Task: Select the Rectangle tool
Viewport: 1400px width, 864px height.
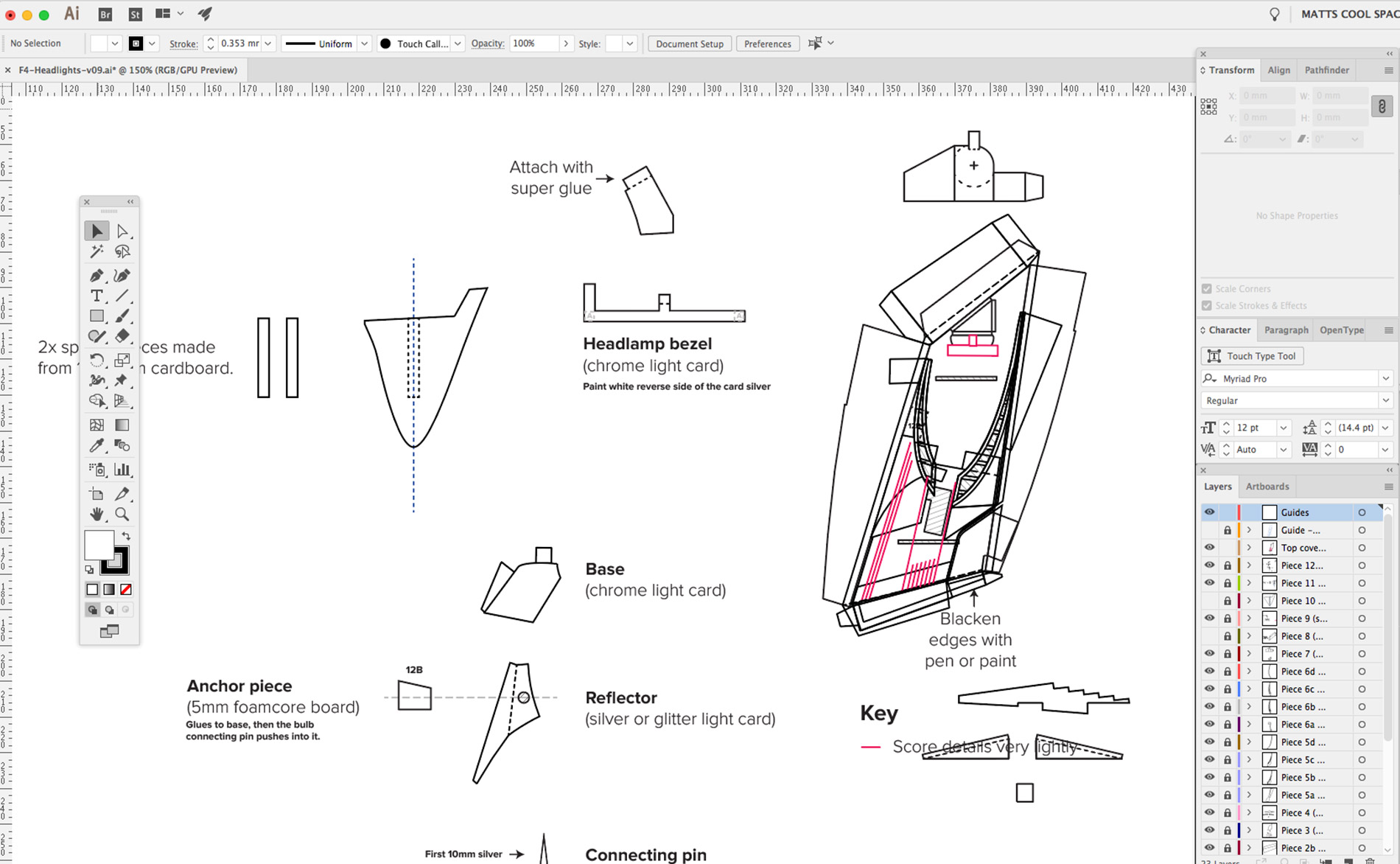Action: pos(97,316)
